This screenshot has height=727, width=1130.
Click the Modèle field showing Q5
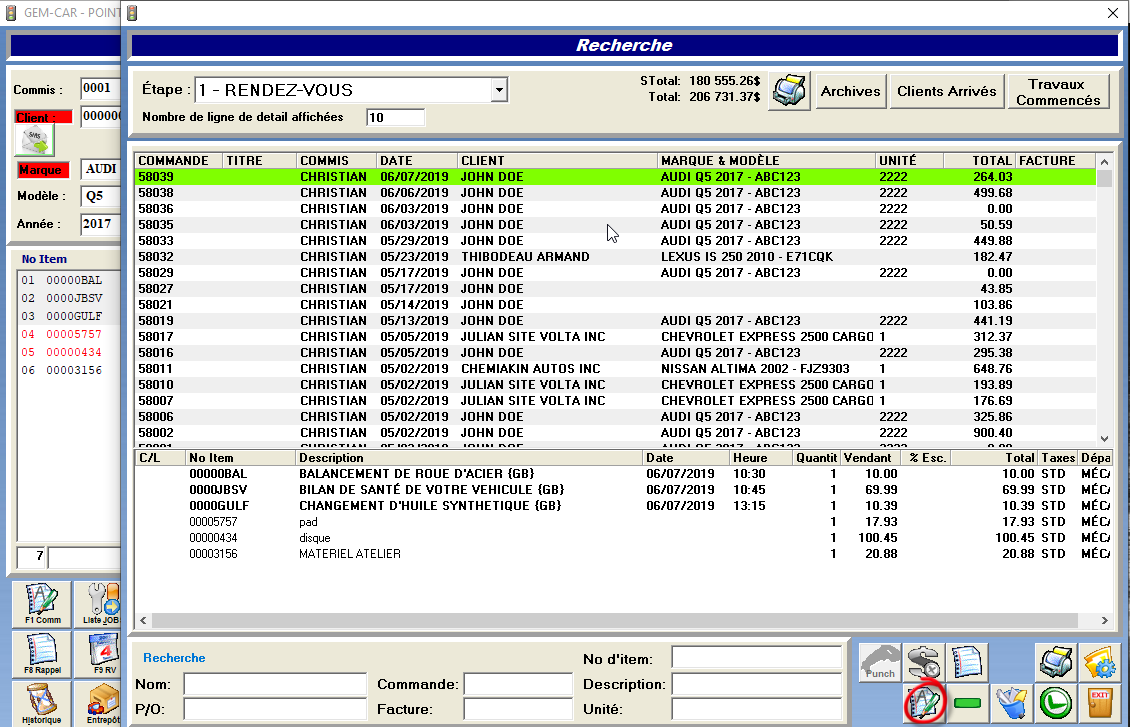click(100, 196)
